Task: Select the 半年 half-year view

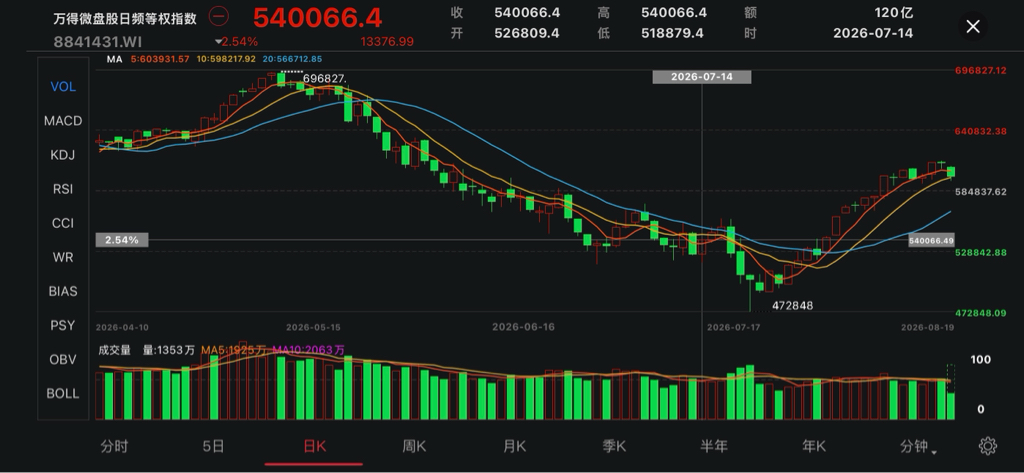Action: coord(714,446)
